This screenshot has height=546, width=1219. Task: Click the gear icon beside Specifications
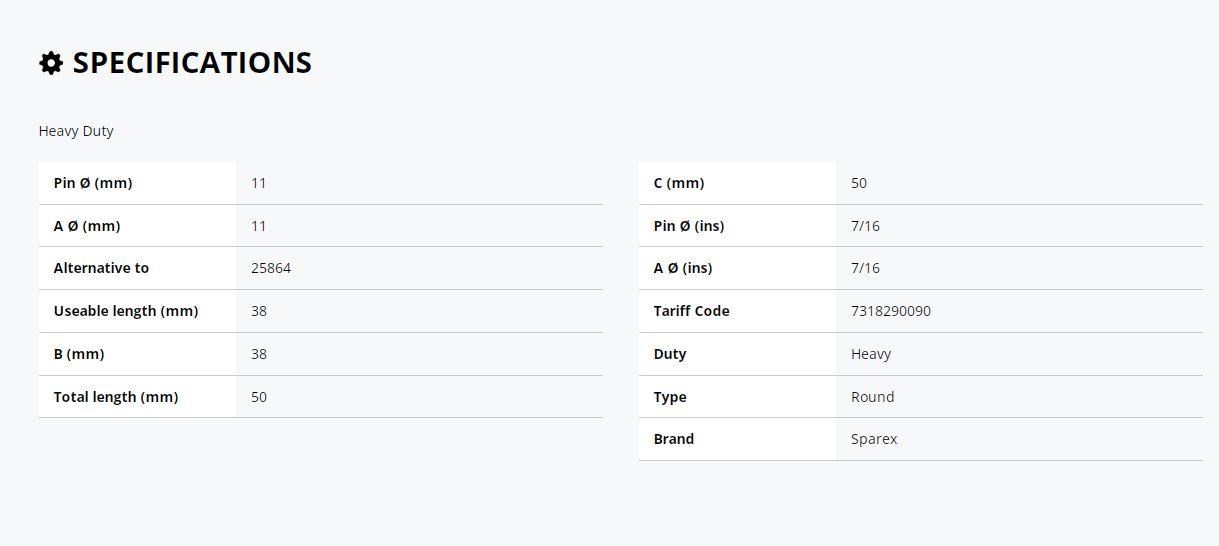click(51, 63)
